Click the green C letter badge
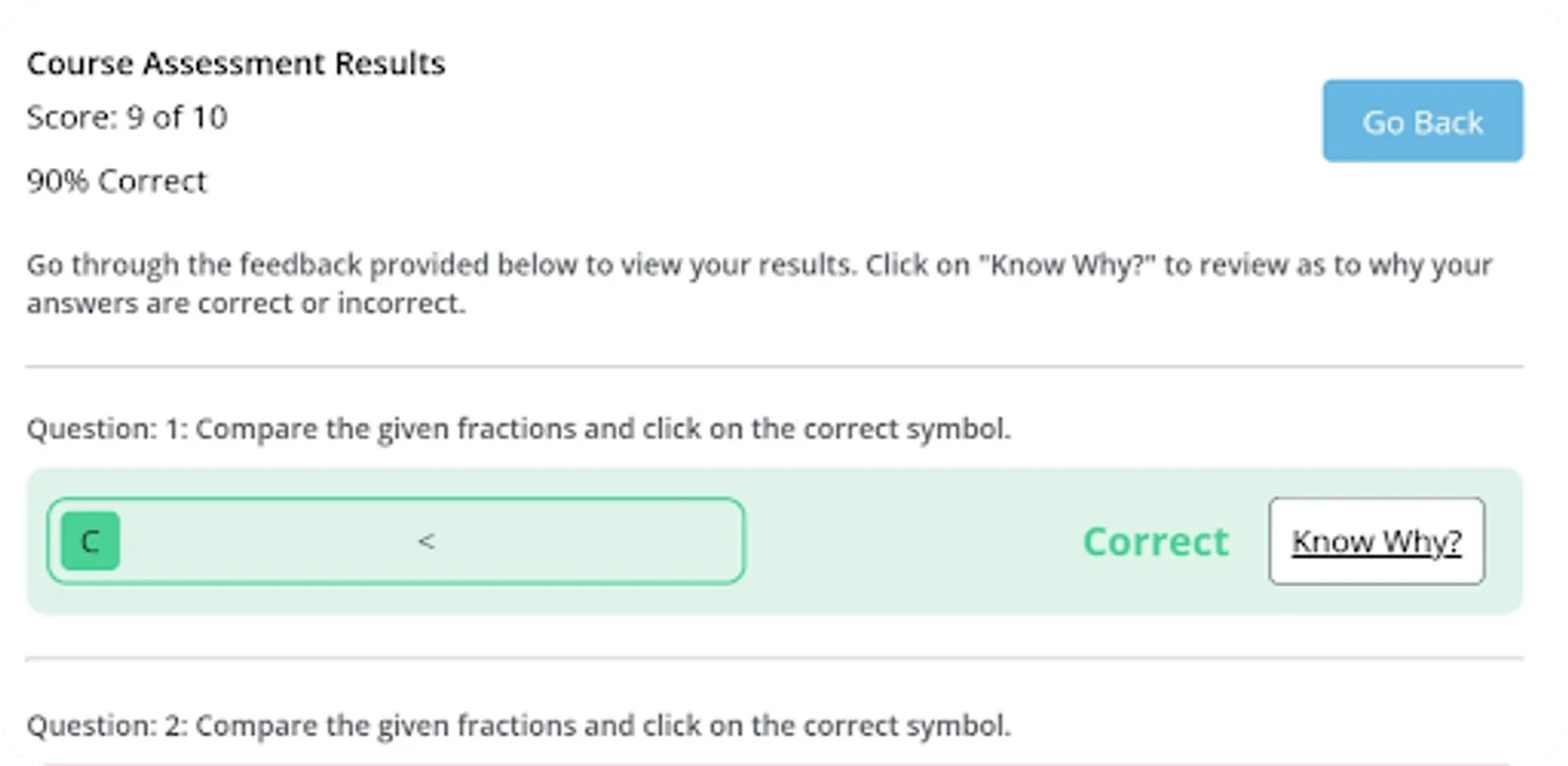Image resolution: width=1568 pixels, height=766 pixels. point(90,541)
